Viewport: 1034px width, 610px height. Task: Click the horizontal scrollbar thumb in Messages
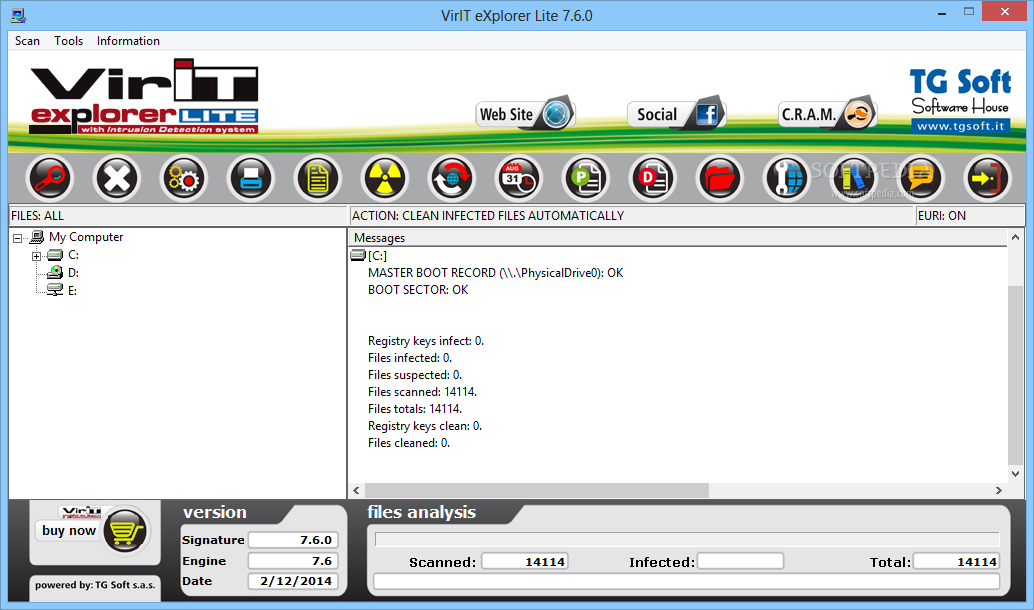click(x=536, y=490)
